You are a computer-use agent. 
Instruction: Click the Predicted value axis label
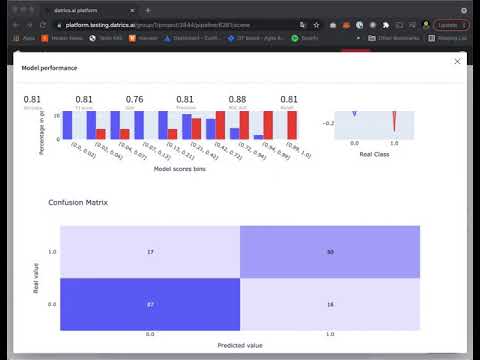(x=240, y=345)
